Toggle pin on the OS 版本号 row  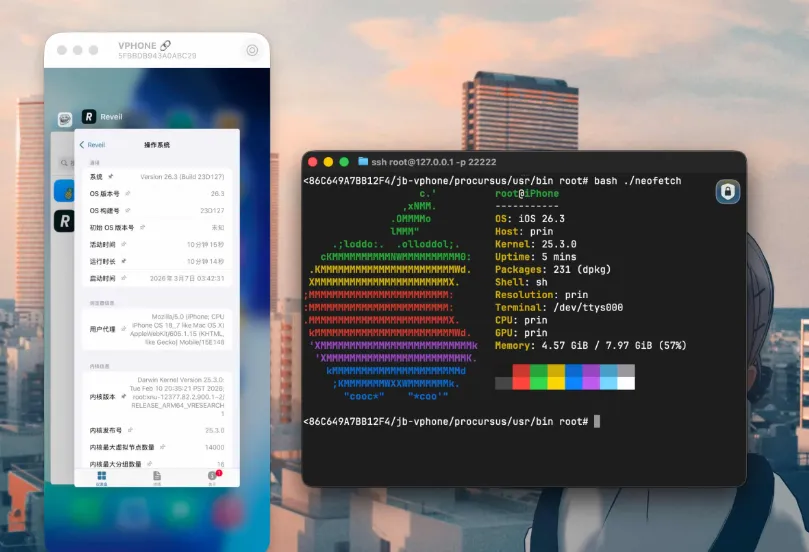click(127, 193)
